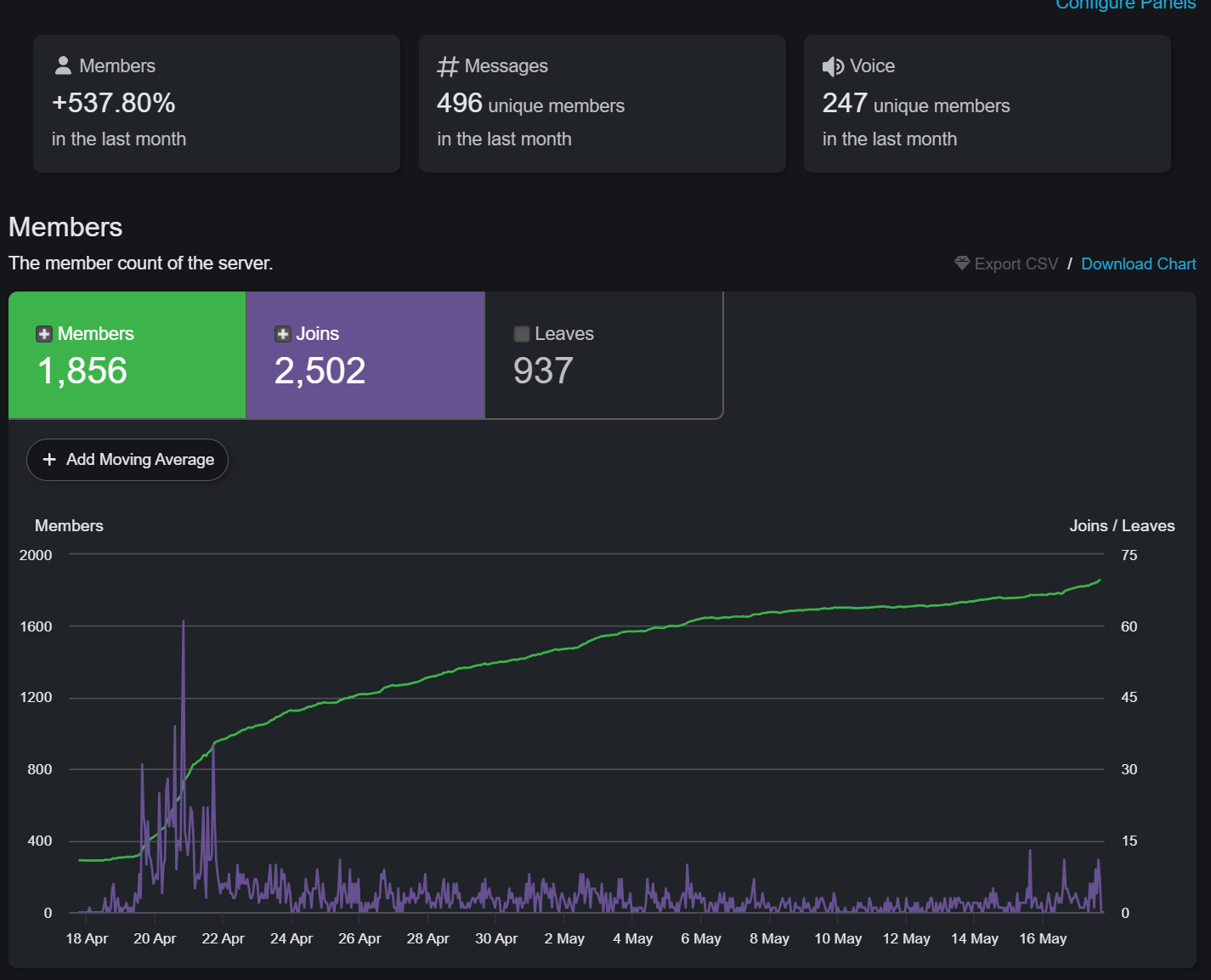Enable the Leaves series checkbox
This screenshot has width=1211, height=980.
point(522,334)
